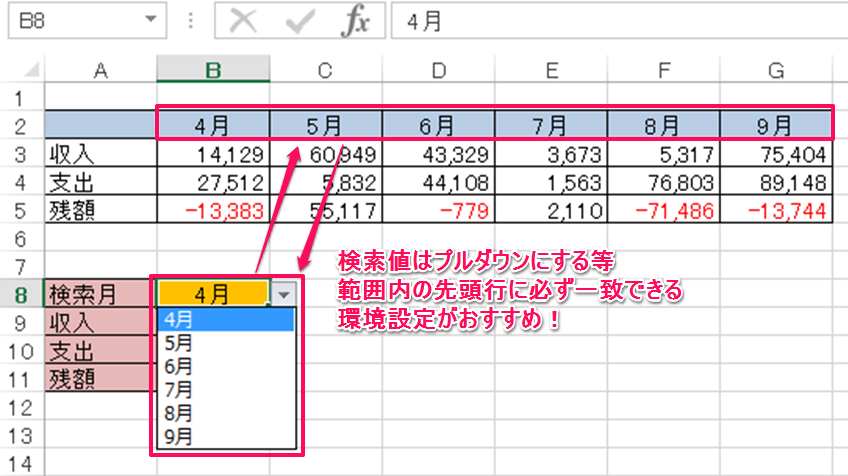Click cell with value -71,486
Screen dimensions: 848x476
[x=663, y=211]
